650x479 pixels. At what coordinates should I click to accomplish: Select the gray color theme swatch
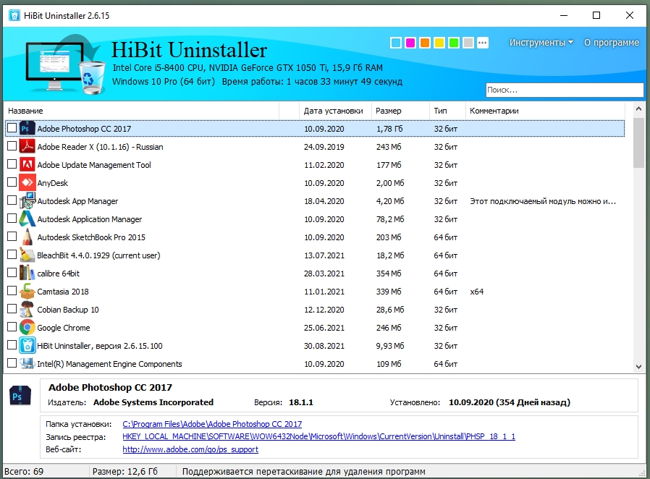468,43
